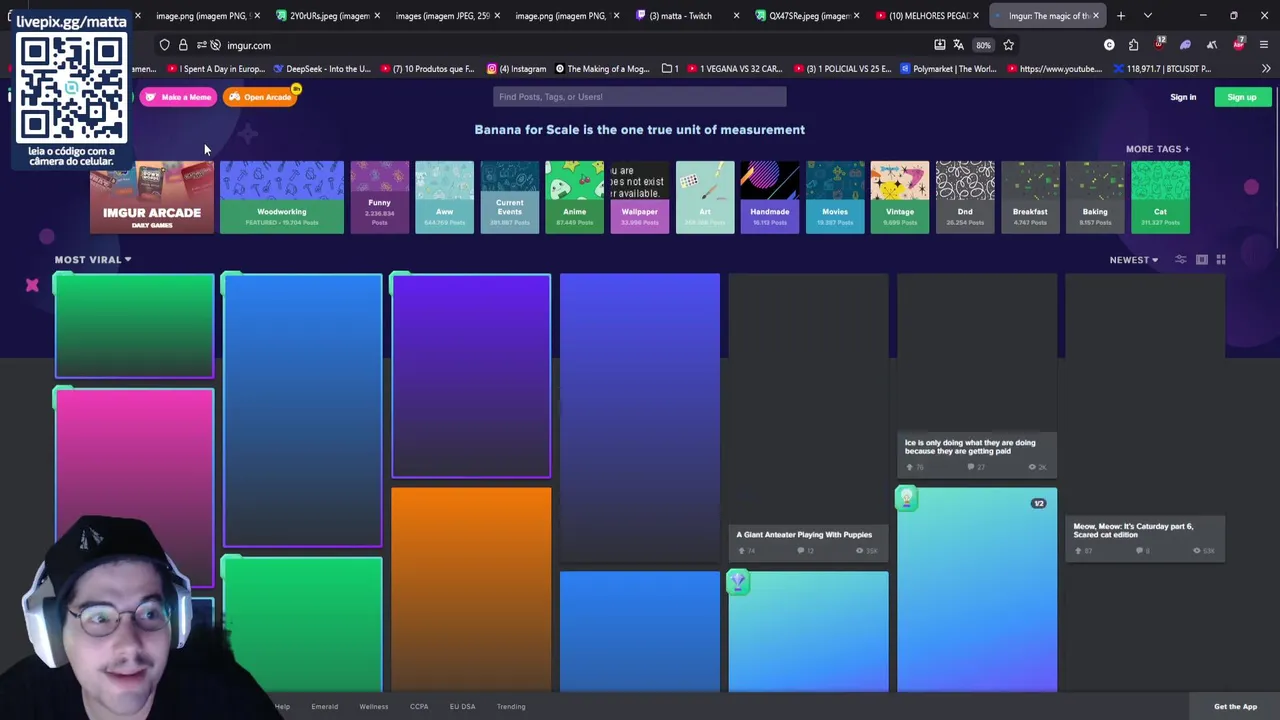Image resolution: width=1280 pixels, height=720 pixels.
Task: Click the save page icon in address bar
Action: [x=940, y=45]
